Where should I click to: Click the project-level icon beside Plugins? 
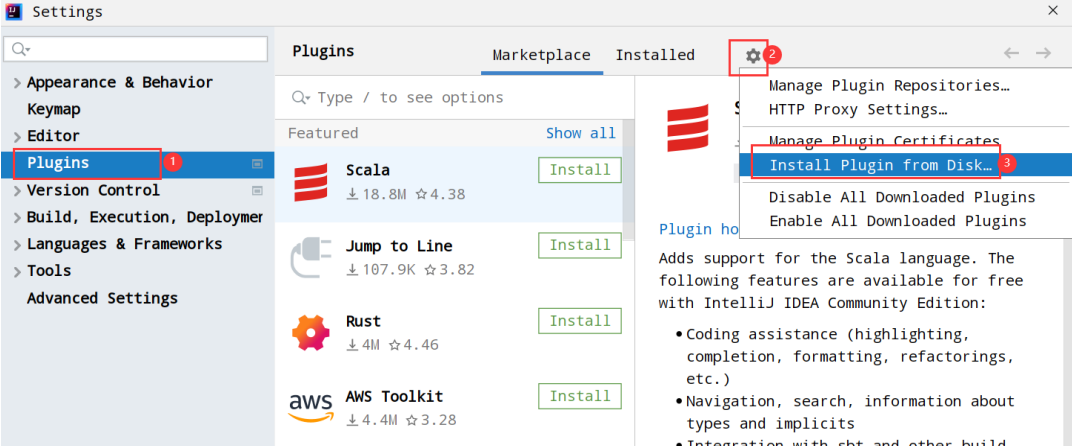tap(257, 163)
